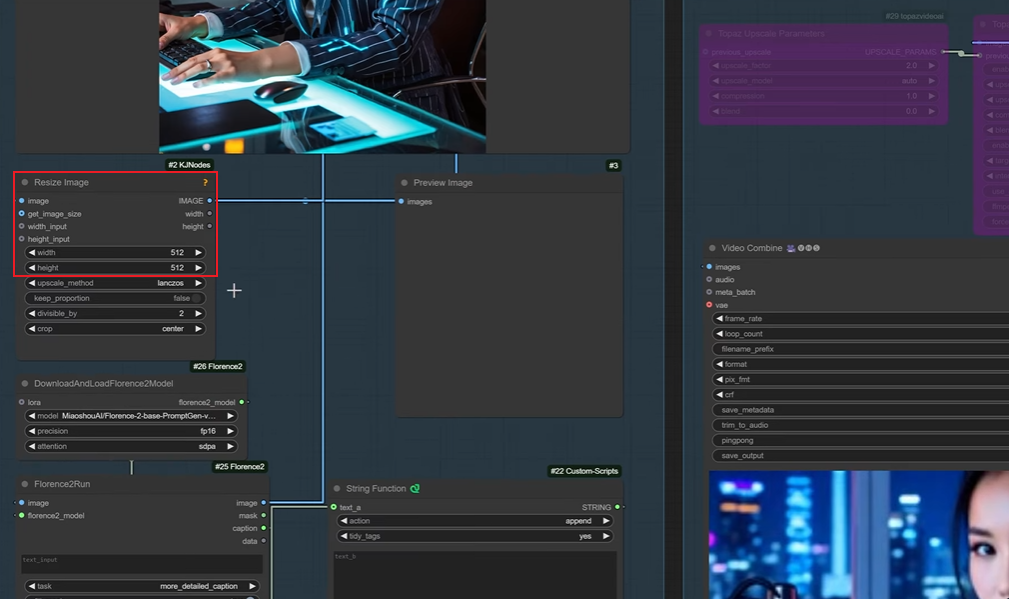The height and width of the screenshot is (599, 1009).
Task: Click the mask output socket on Florence2Run
Action: 263,515
